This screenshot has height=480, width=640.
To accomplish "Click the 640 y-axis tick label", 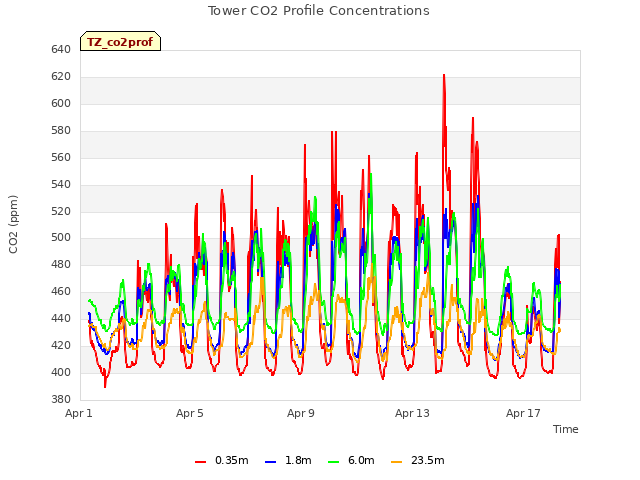I will [61, 50].
